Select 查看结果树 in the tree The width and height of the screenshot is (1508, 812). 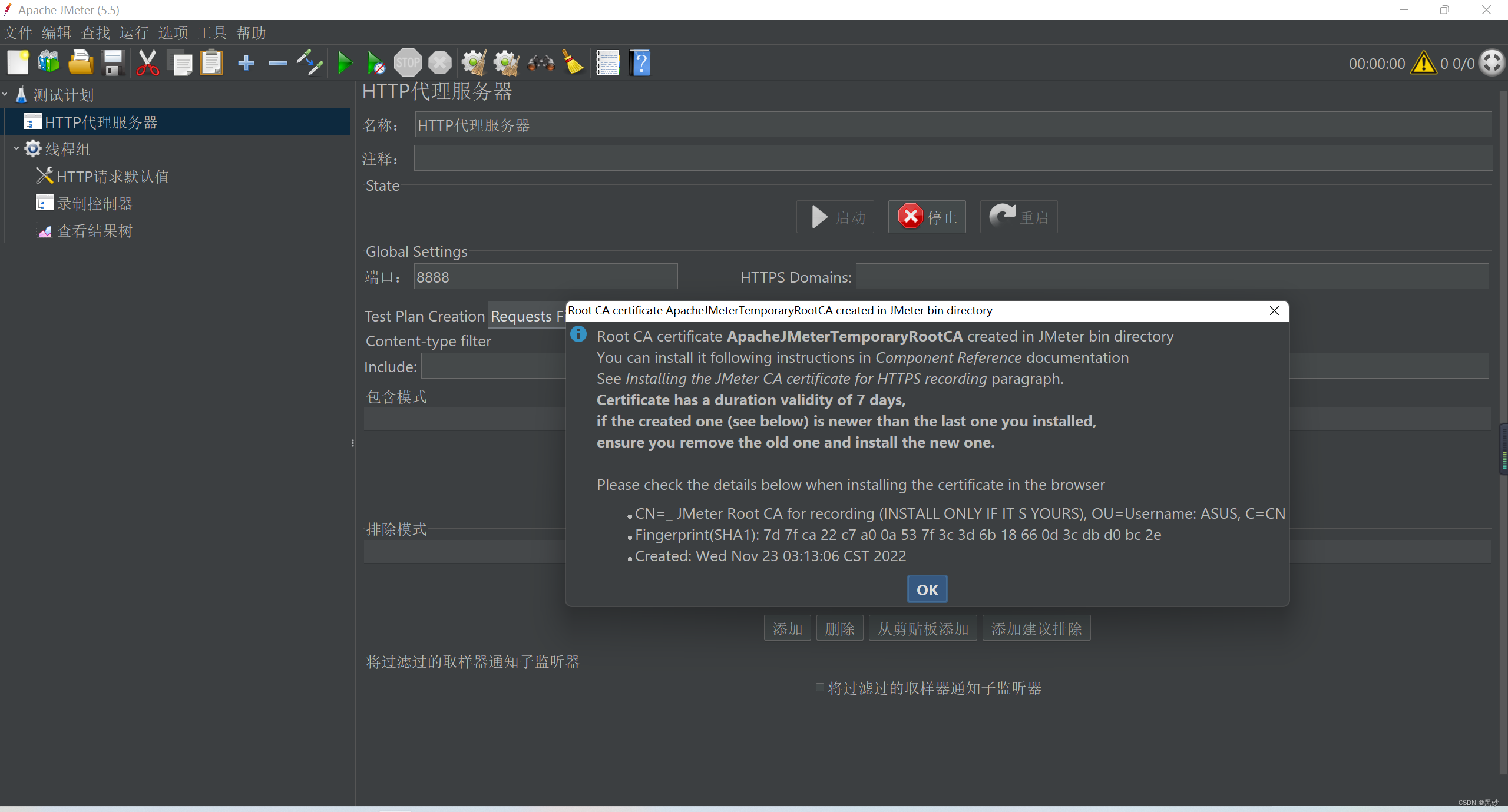[94, 231]
